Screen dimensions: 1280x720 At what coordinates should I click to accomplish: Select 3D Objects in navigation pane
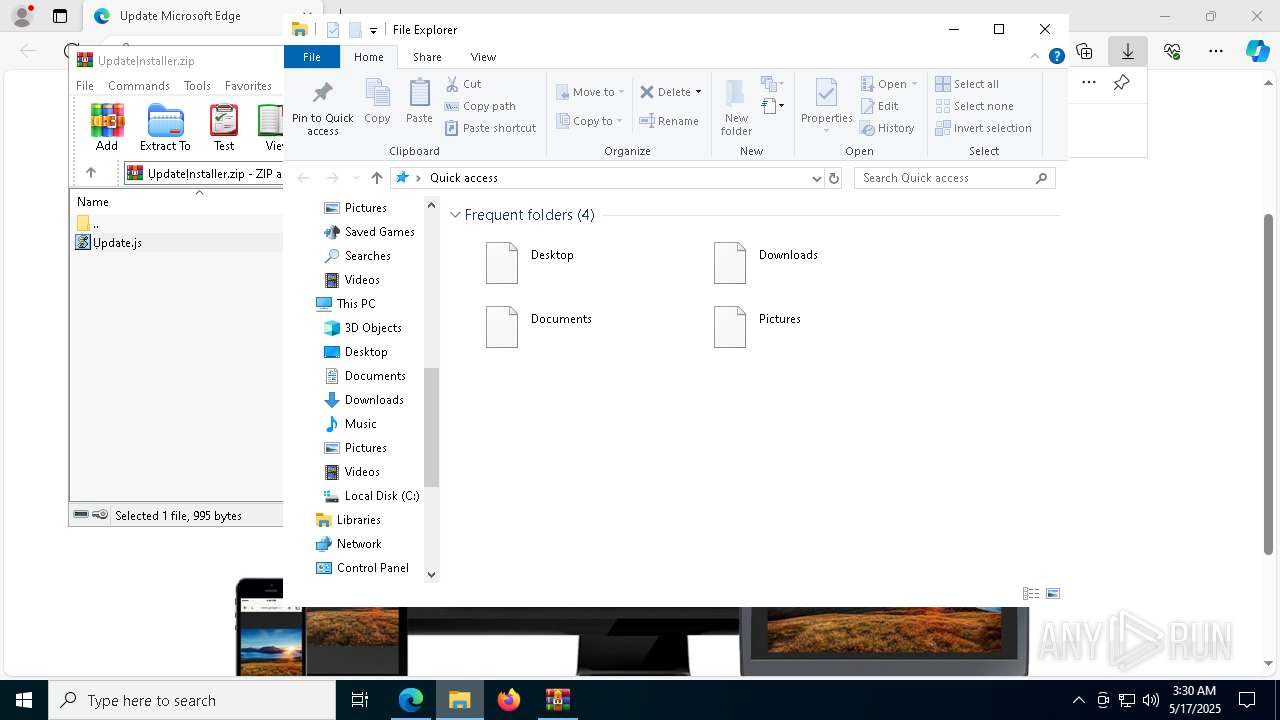click(x=363, y=328)
